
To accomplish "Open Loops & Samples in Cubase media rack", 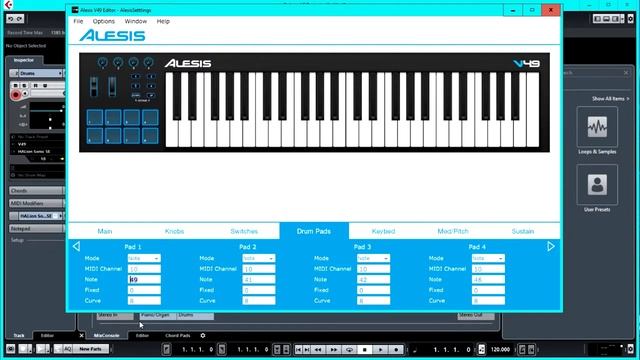I will 597,127.
